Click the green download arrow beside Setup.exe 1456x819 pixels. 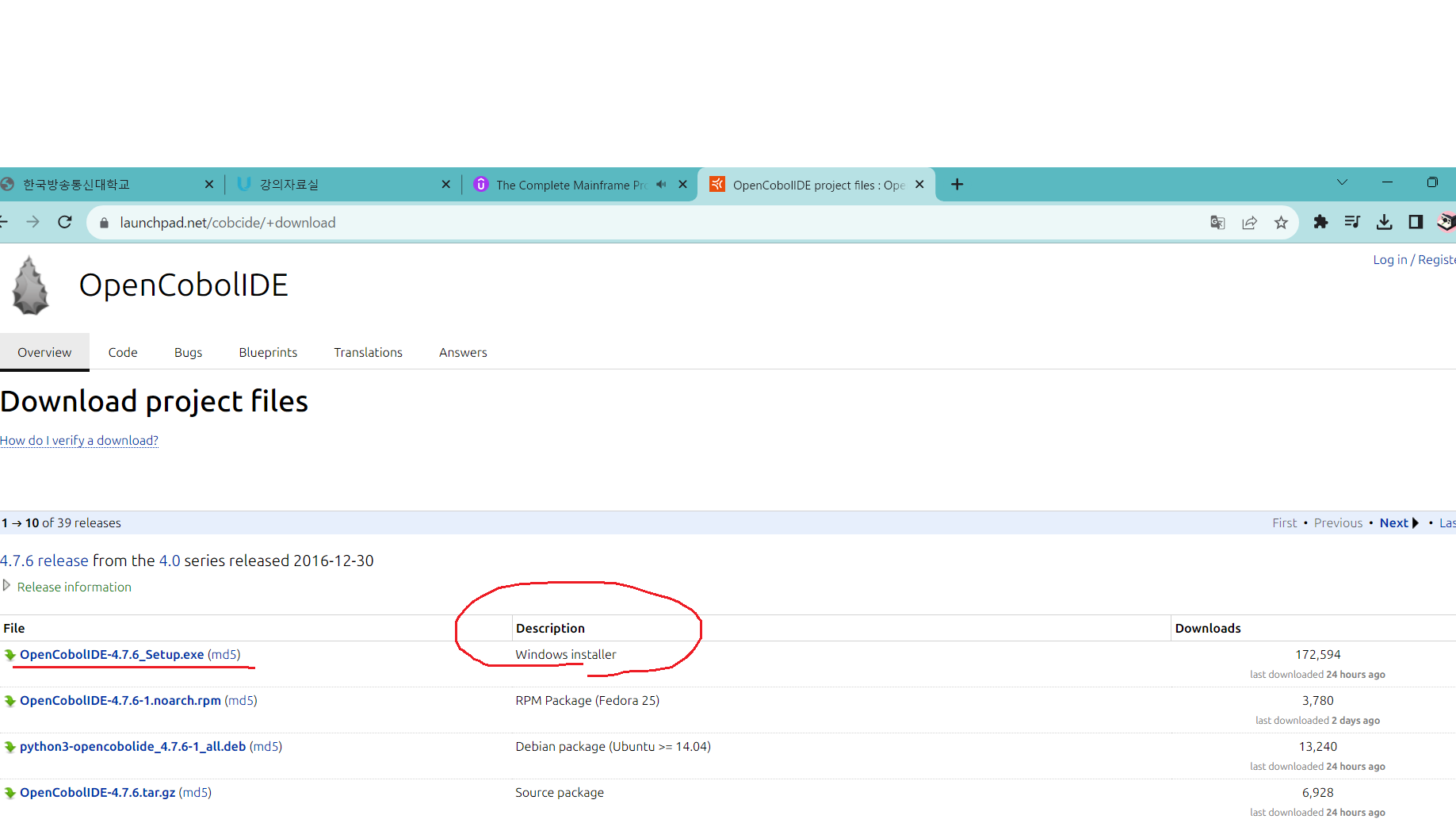click(x=10, y=656)
